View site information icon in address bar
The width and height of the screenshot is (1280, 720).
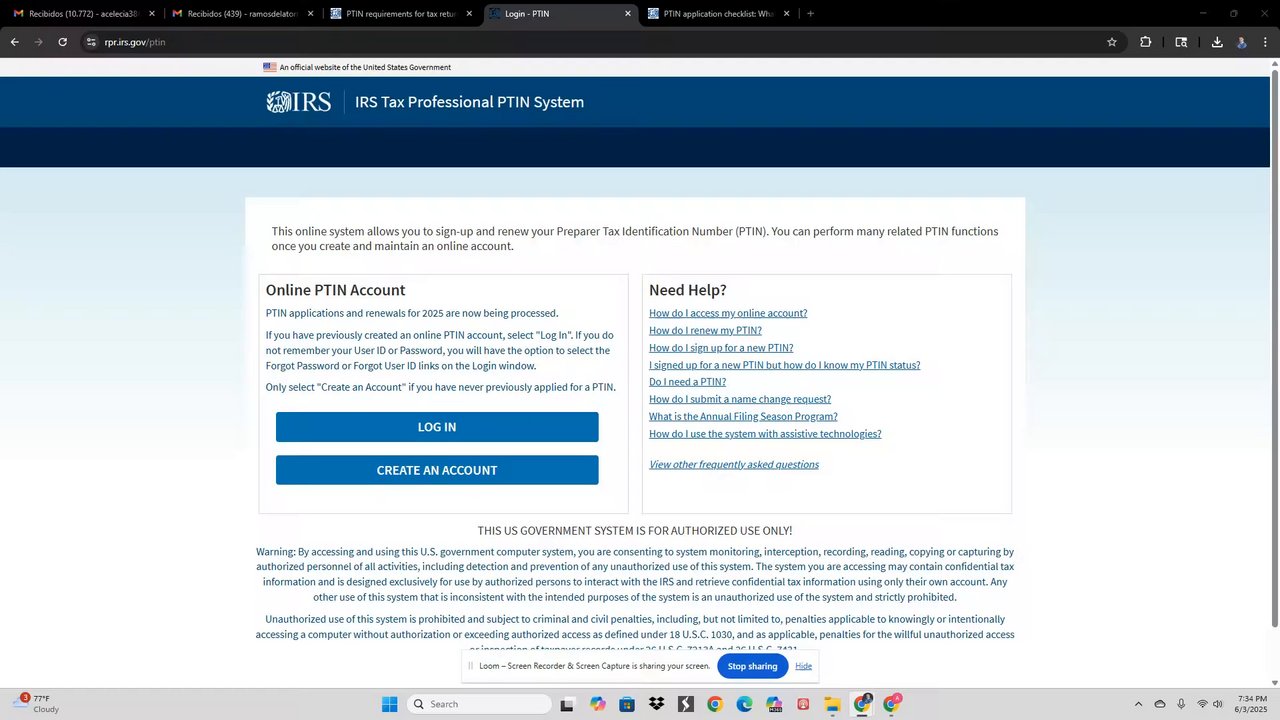coord(91,42)
